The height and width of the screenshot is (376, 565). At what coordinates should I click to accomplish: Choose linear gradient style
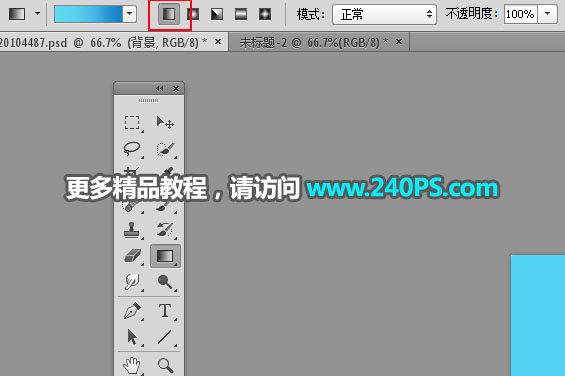[169, 14]
